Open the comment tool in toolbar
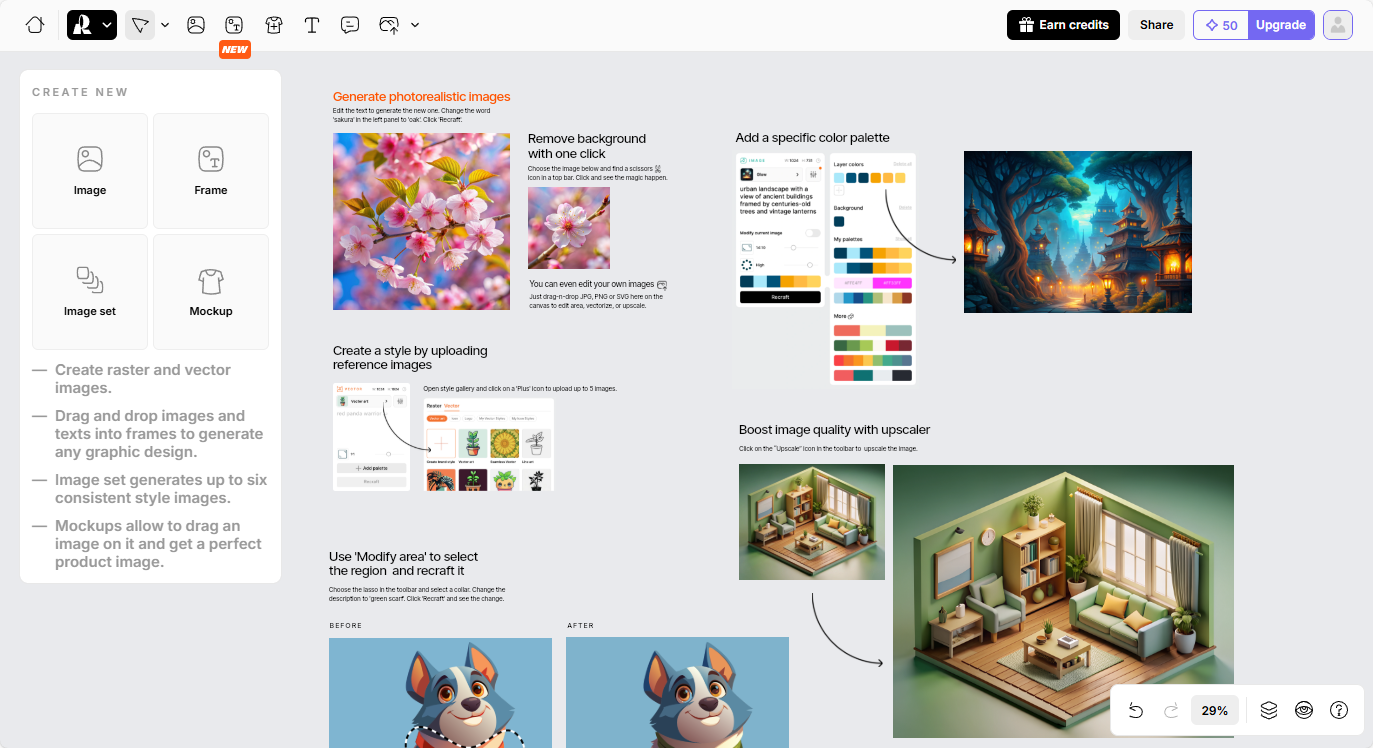Screen dimensions: 1373x748 click(x=350, y=25)
